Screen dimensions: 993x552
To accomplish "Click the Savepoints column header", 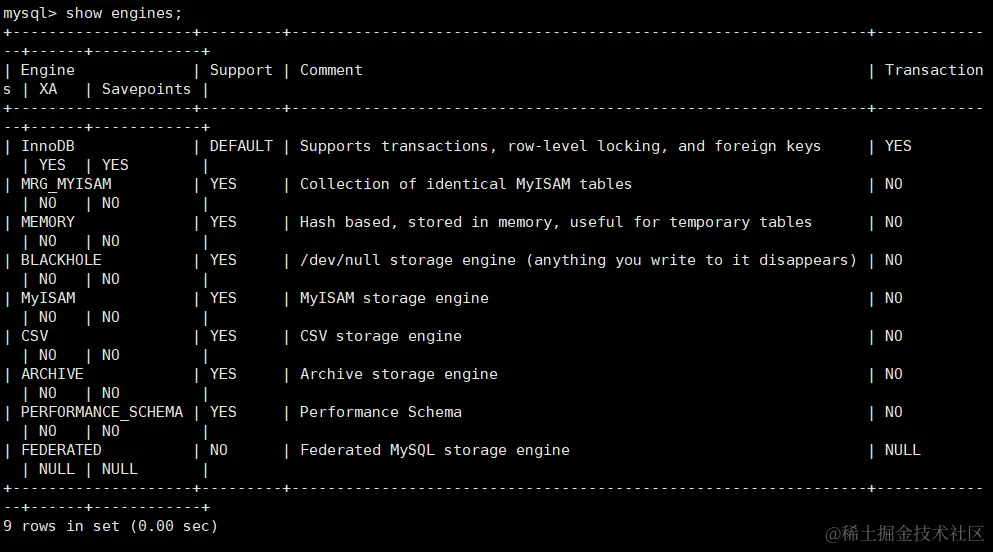I will tap(146, 89).
